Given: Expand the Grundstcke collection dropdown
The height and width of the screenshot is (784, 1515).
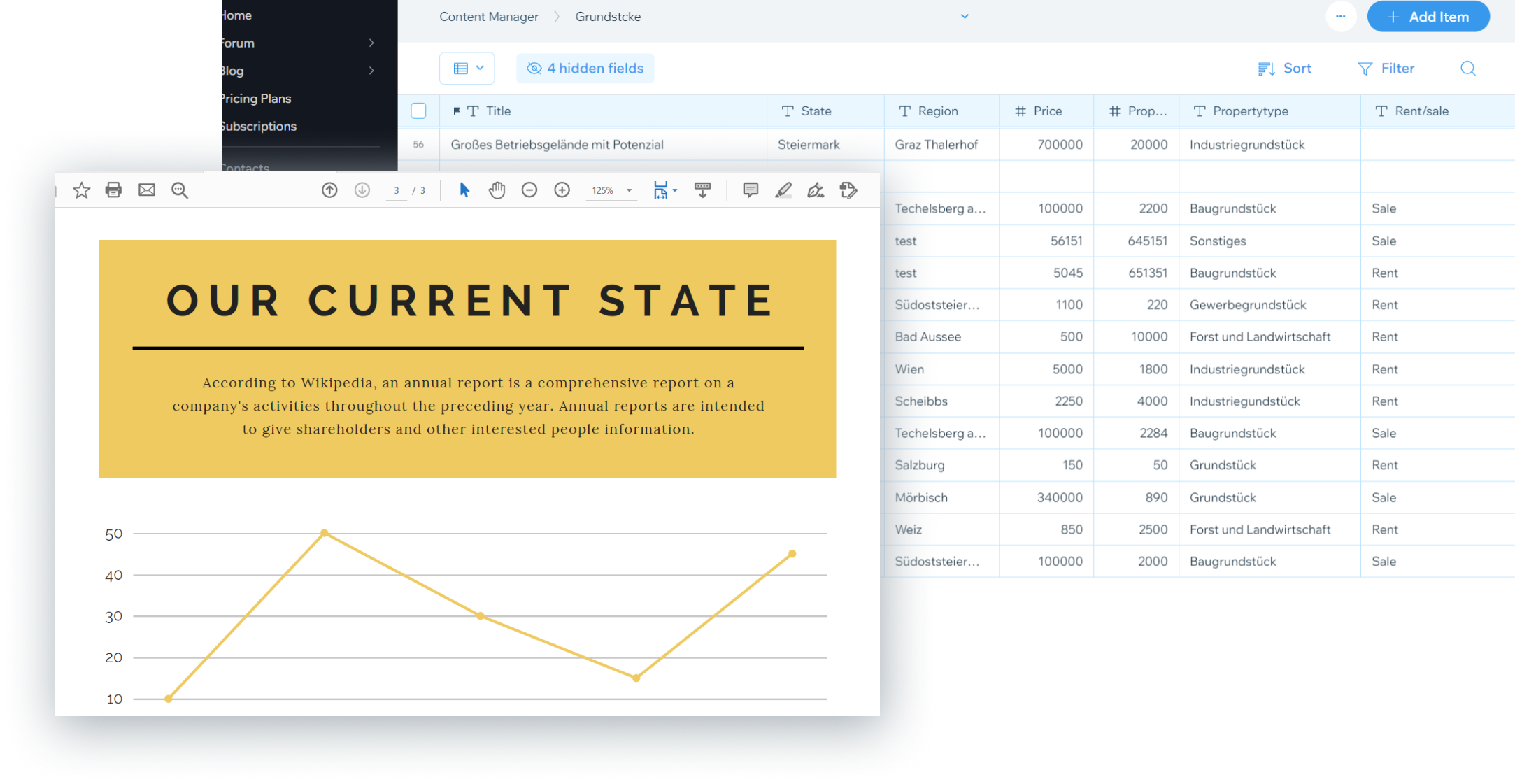Looking at the screenshot, I should point(965,16).
